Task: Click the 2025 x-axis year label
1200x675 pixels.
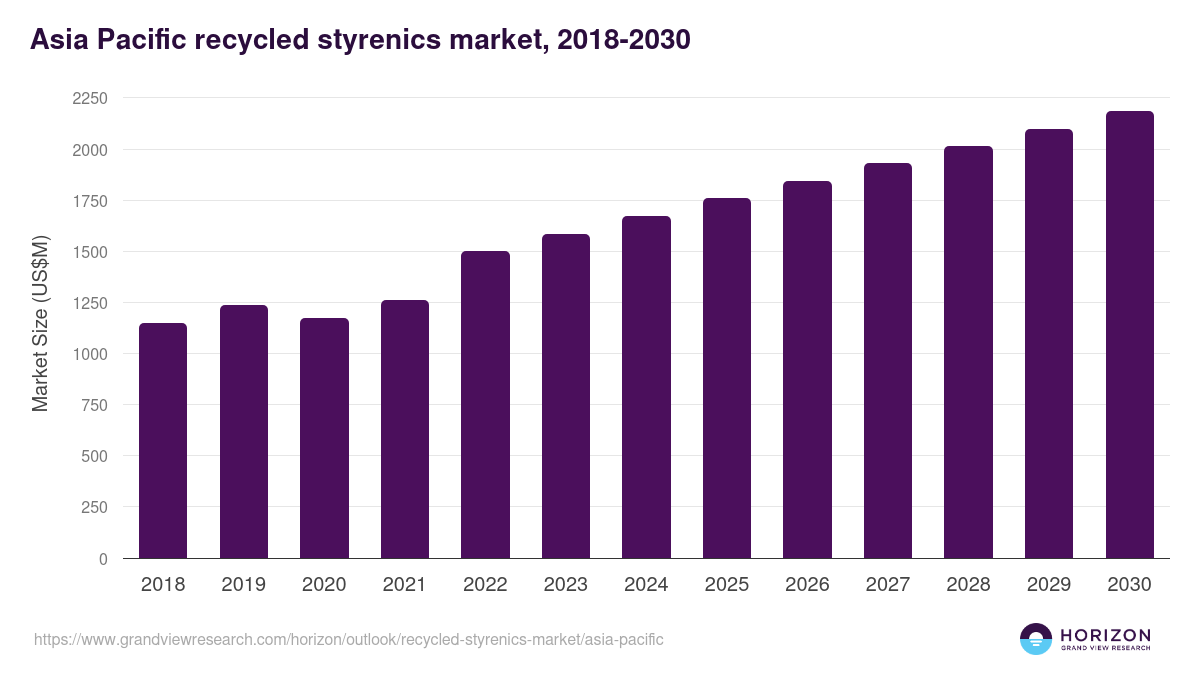Action: coord(727,585)
